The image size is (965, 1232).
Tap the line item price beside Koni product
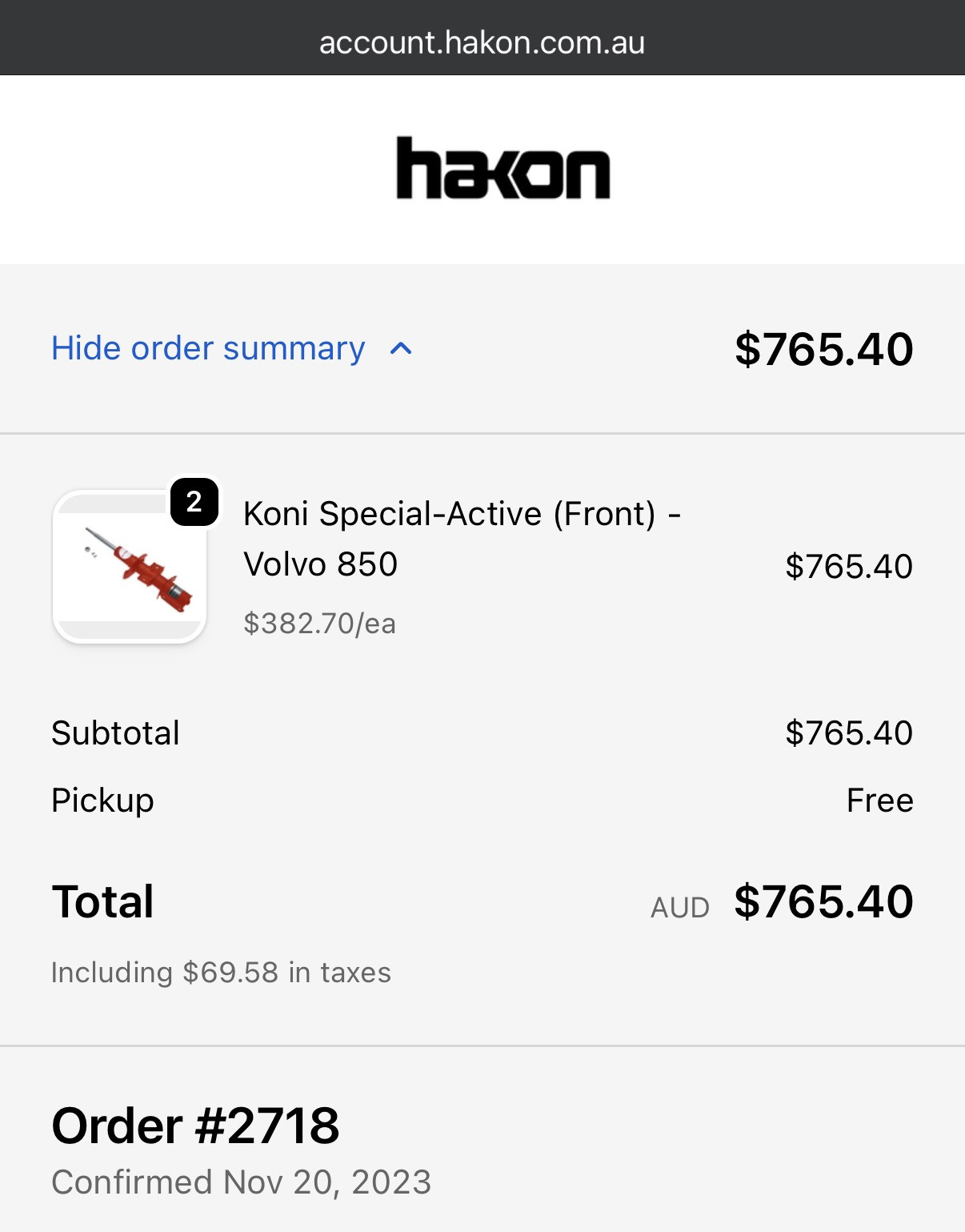tap(848, 567)
